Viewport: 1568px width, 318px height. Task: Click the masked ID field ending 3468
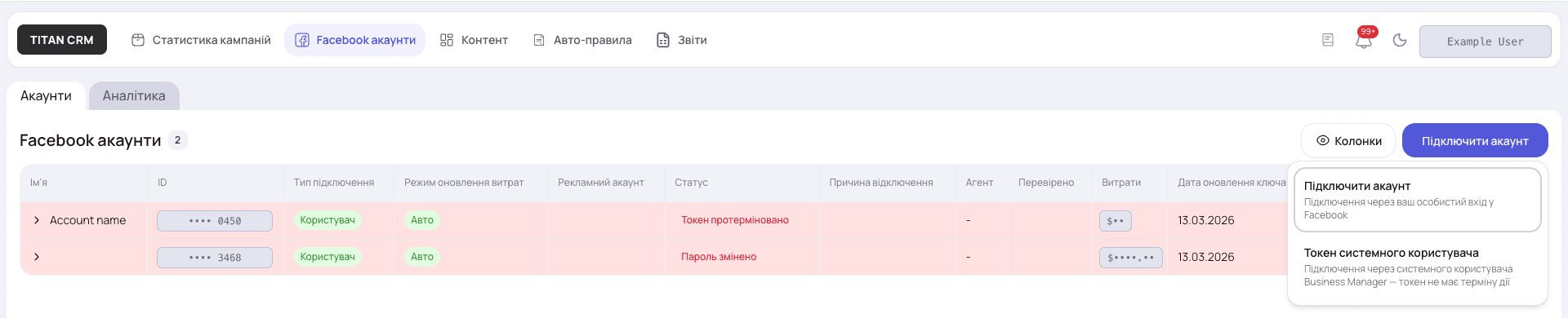(215, 258)
